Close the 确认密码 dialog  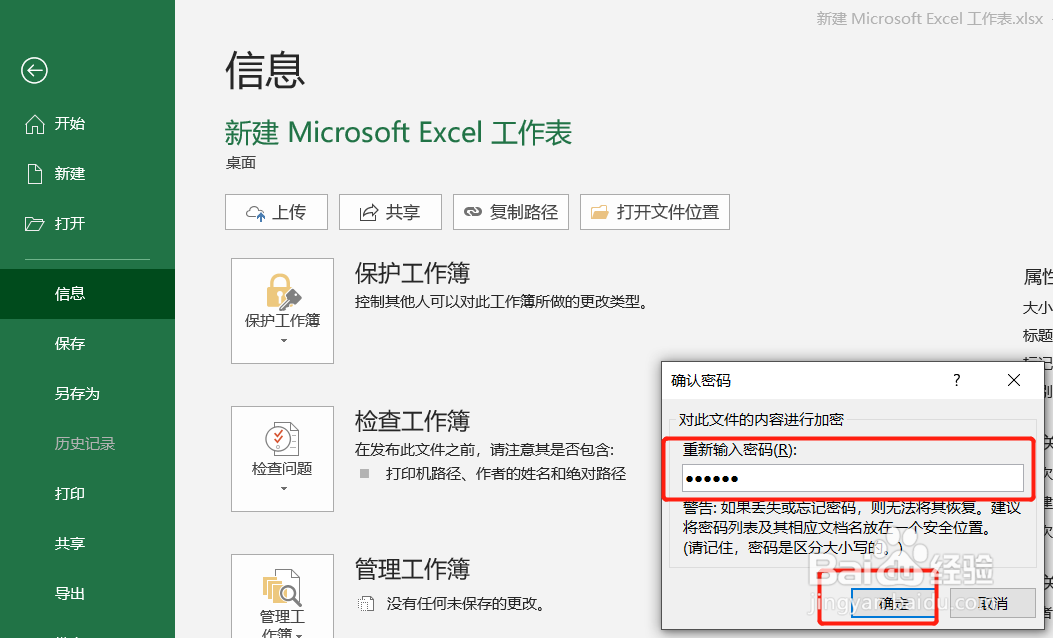tap(1014, 380)
